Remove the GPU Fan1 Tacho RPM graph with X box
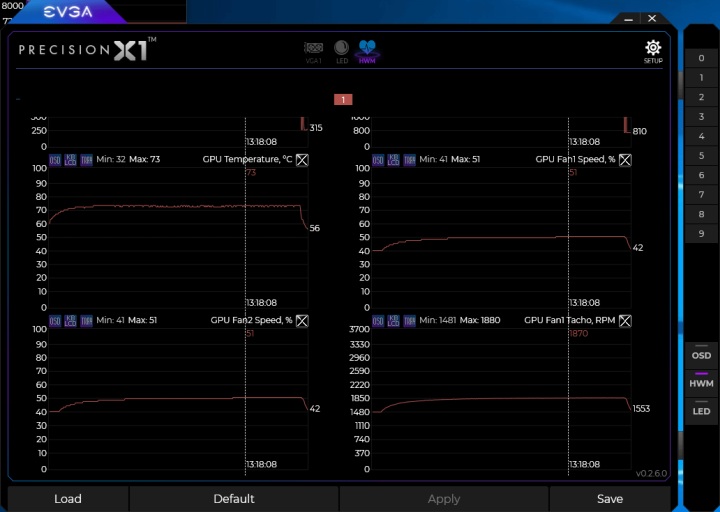Image resolution: width=720 pixels, height=512 pixels. pos(625,321)
